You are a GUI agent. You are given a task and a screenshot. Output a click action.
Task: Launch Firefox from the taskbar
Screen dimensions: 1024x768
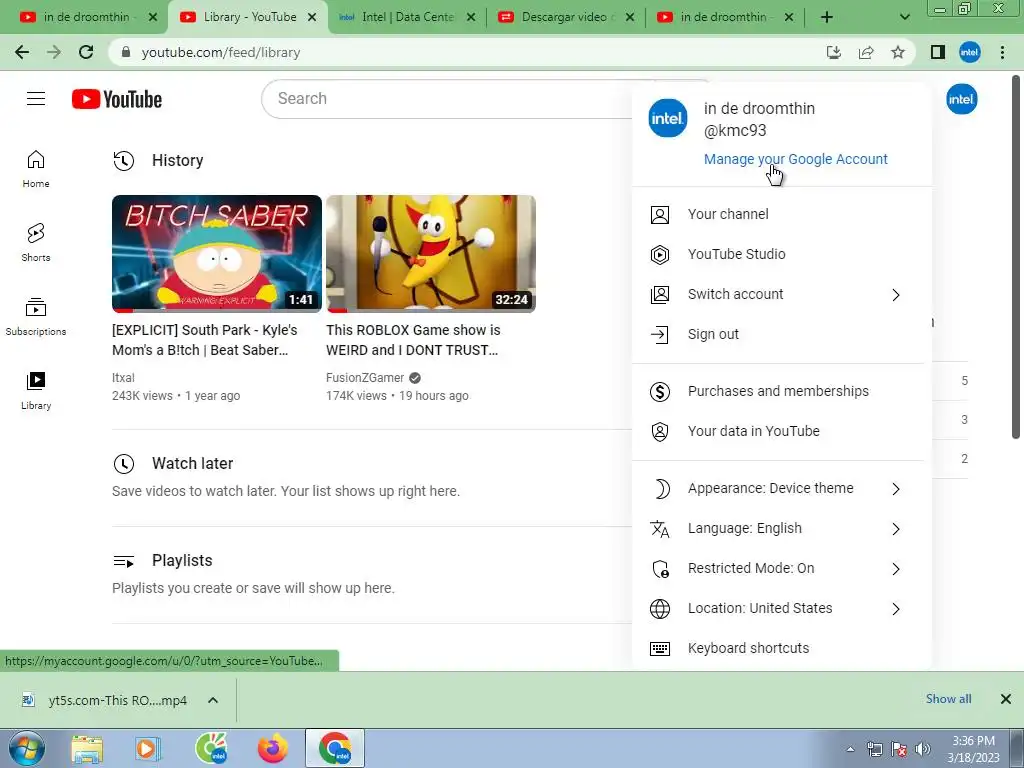(272, 748)
